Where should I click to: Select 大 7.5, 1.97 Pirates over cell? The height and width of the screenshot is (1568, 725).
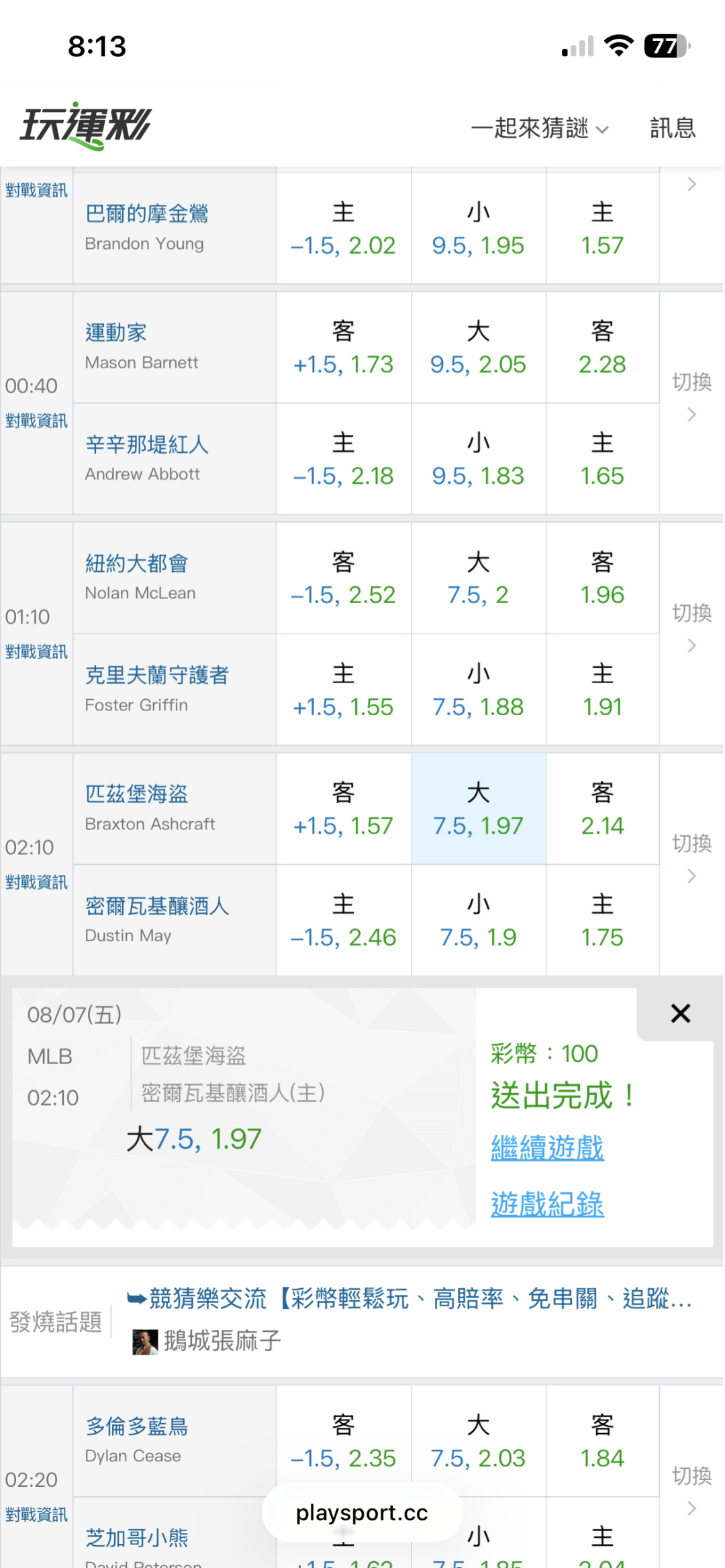click(x=478, y=808)
